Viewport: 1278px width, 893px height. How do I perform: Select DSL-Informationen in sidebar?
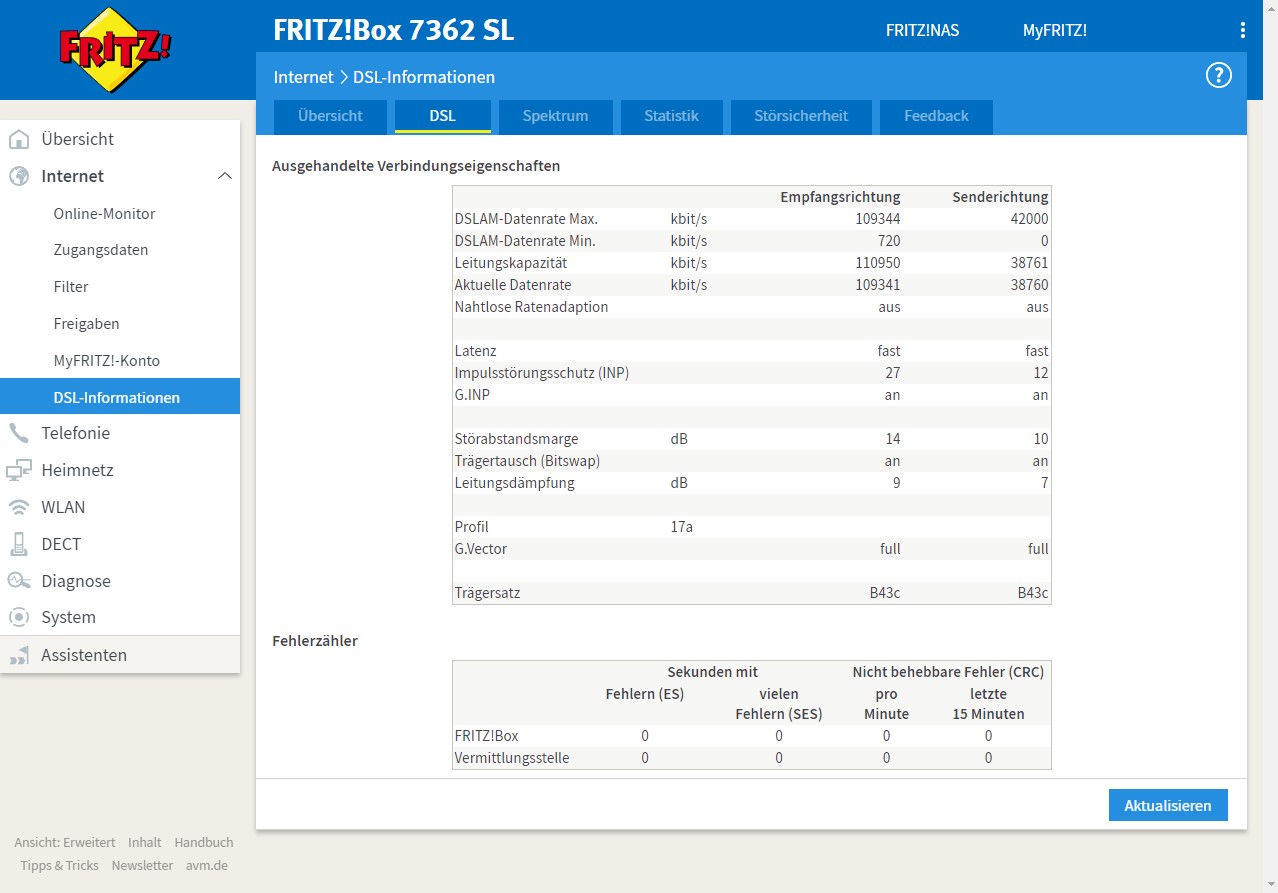point(120,397)
